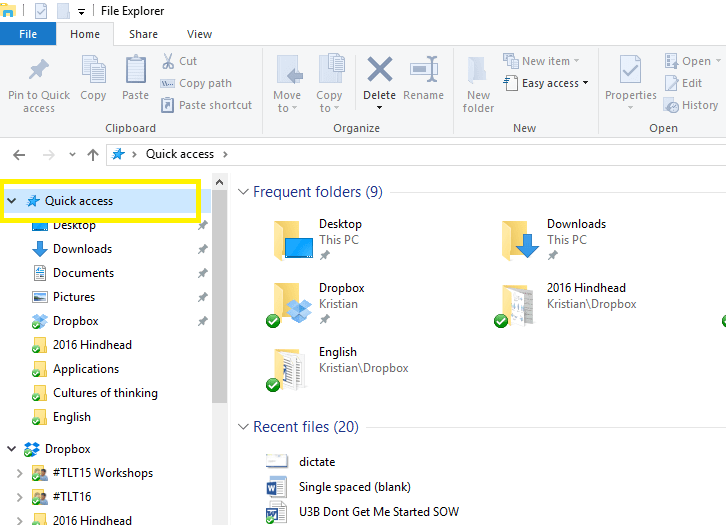Open the File menu

[x=28, y=34]
